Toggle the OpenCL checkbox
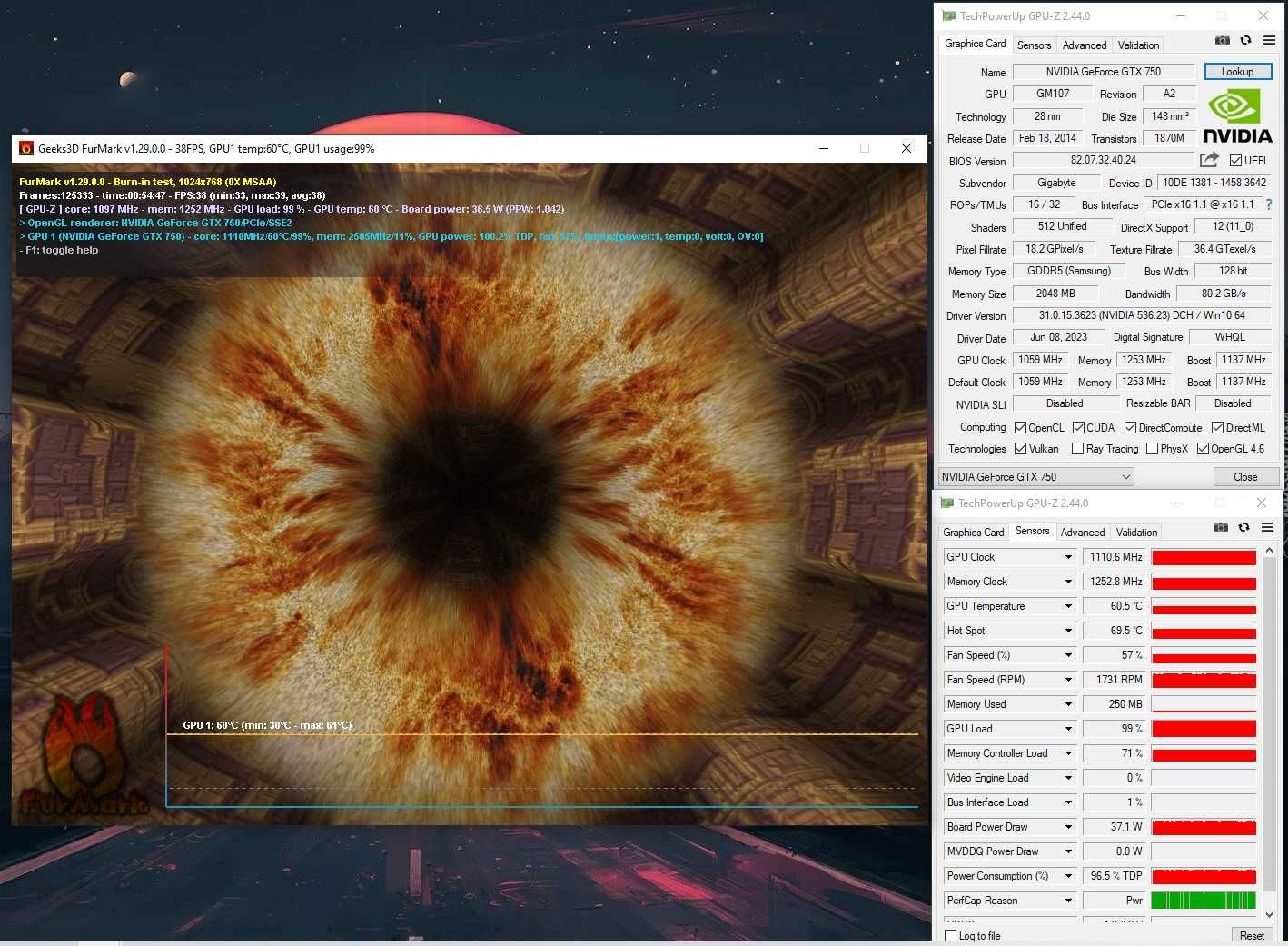 (1020, 428)
